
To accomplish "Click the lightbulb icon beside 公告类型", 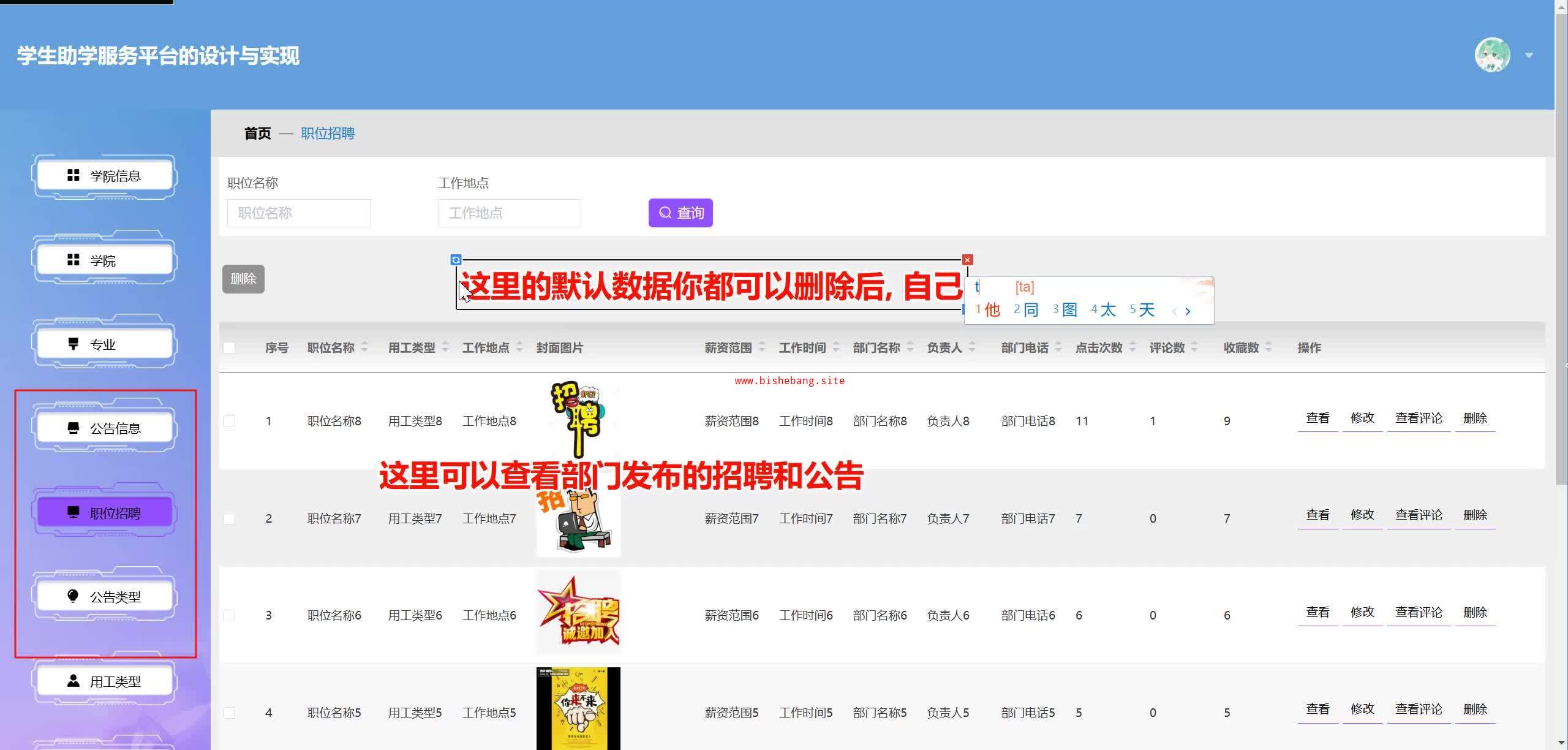I will pos(73,596).
